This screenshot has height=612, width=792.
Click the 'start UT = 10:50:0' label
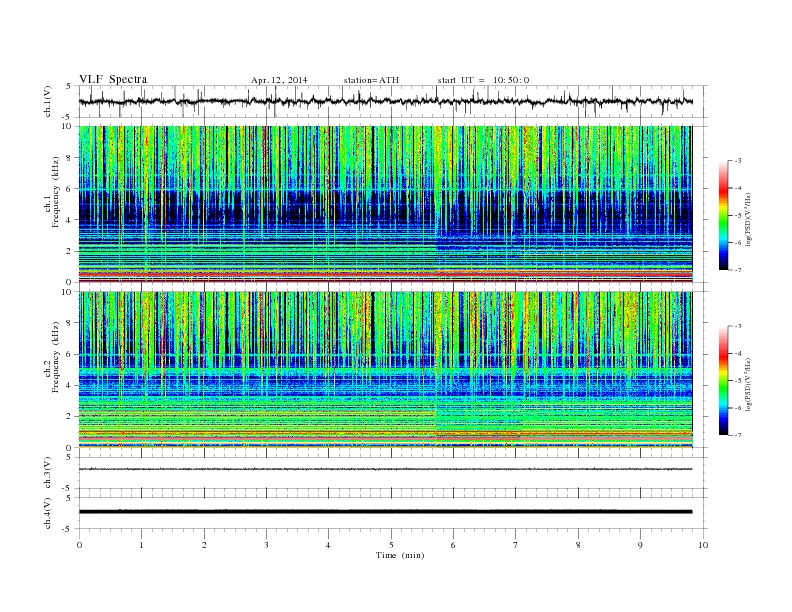click(x=483, y=80)
